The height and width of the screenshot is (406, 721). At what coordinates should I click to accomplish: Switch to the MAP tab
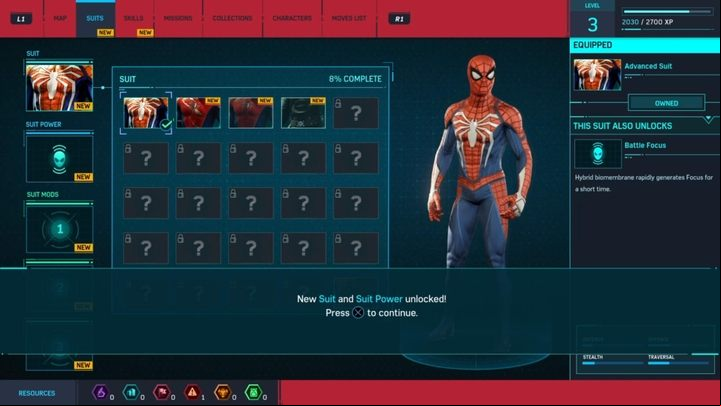tap(60, 18)
